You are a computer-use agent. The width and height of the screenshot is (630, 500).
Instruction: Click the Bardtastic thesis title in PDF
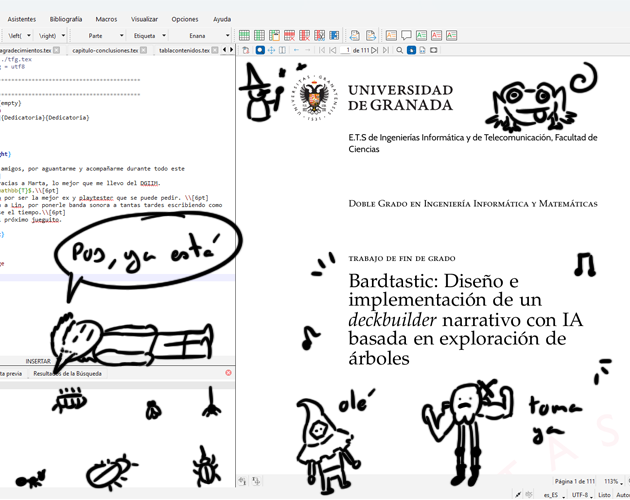(465, 319)
